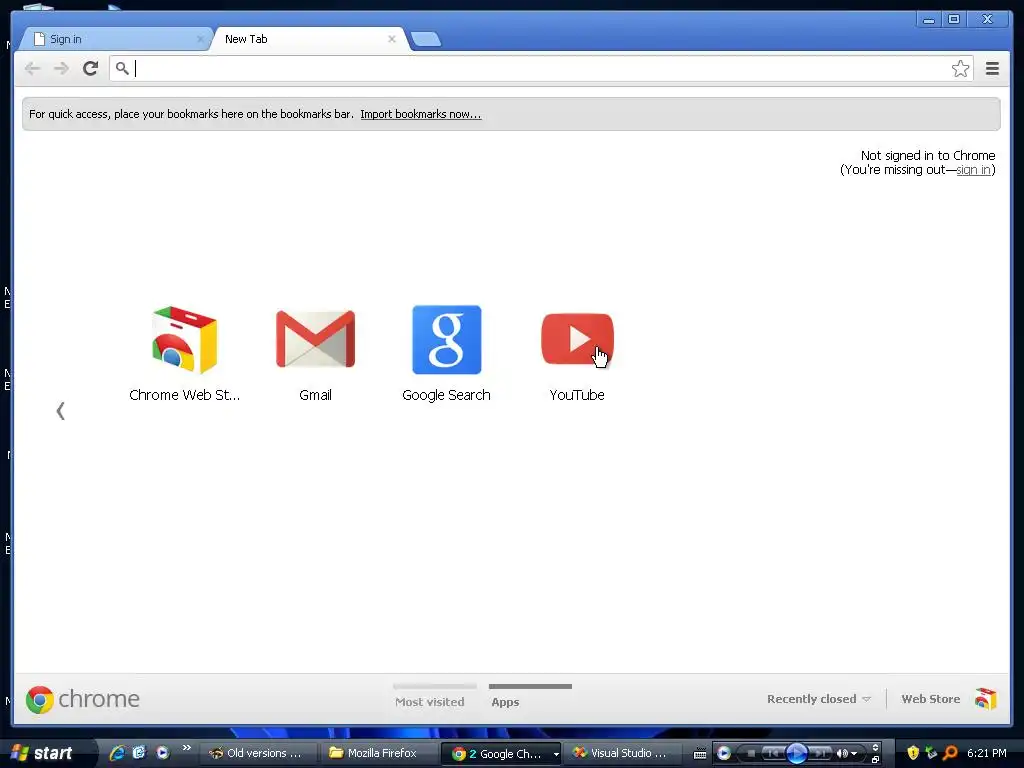Expand the Recently closed dropdown
The image size is (1024, 768).
click(819, 699)
